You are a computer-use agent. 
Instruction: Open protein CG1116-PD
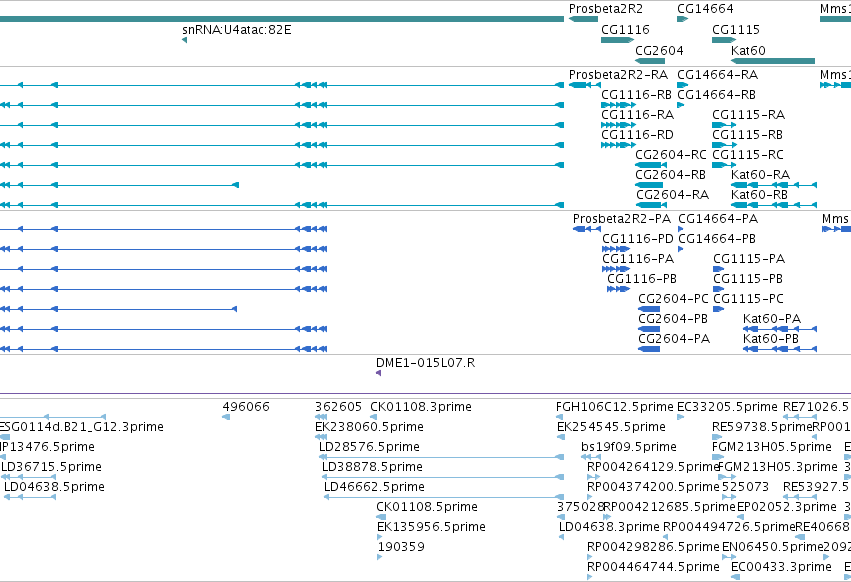click(638, 239)
